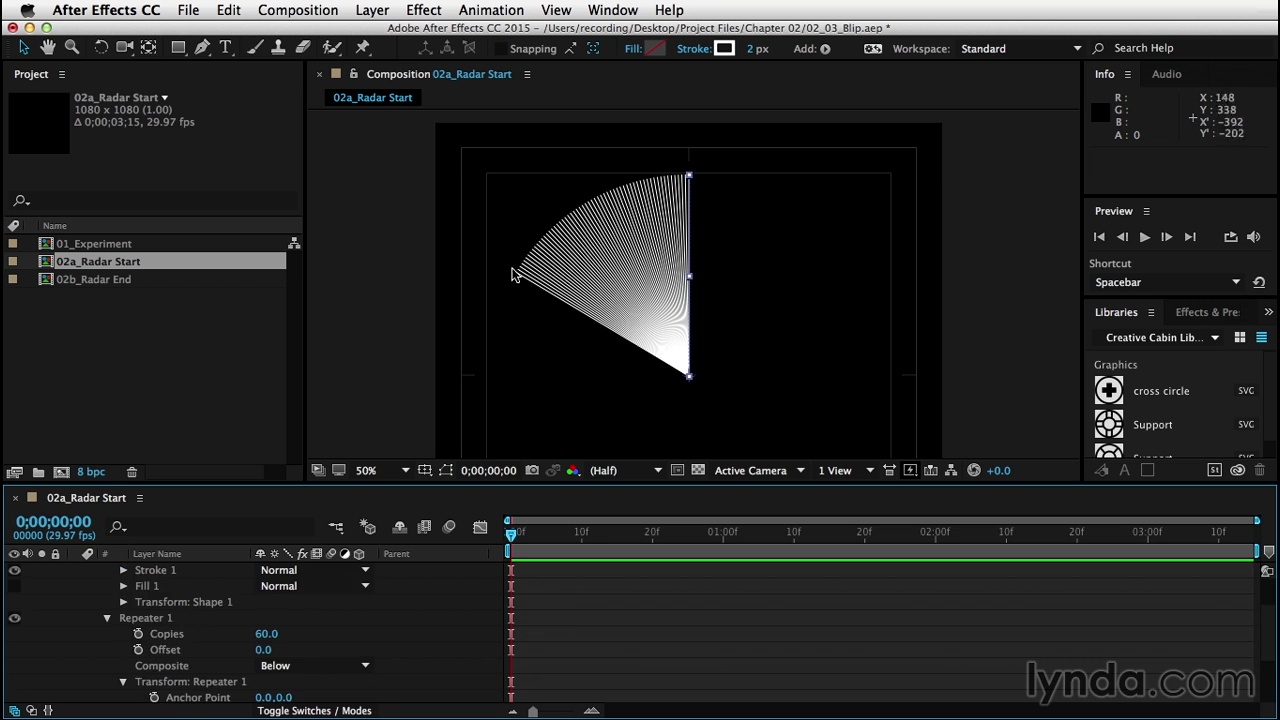
Task: Click the 8 bpc color depth button
Action: click(90, 472)
